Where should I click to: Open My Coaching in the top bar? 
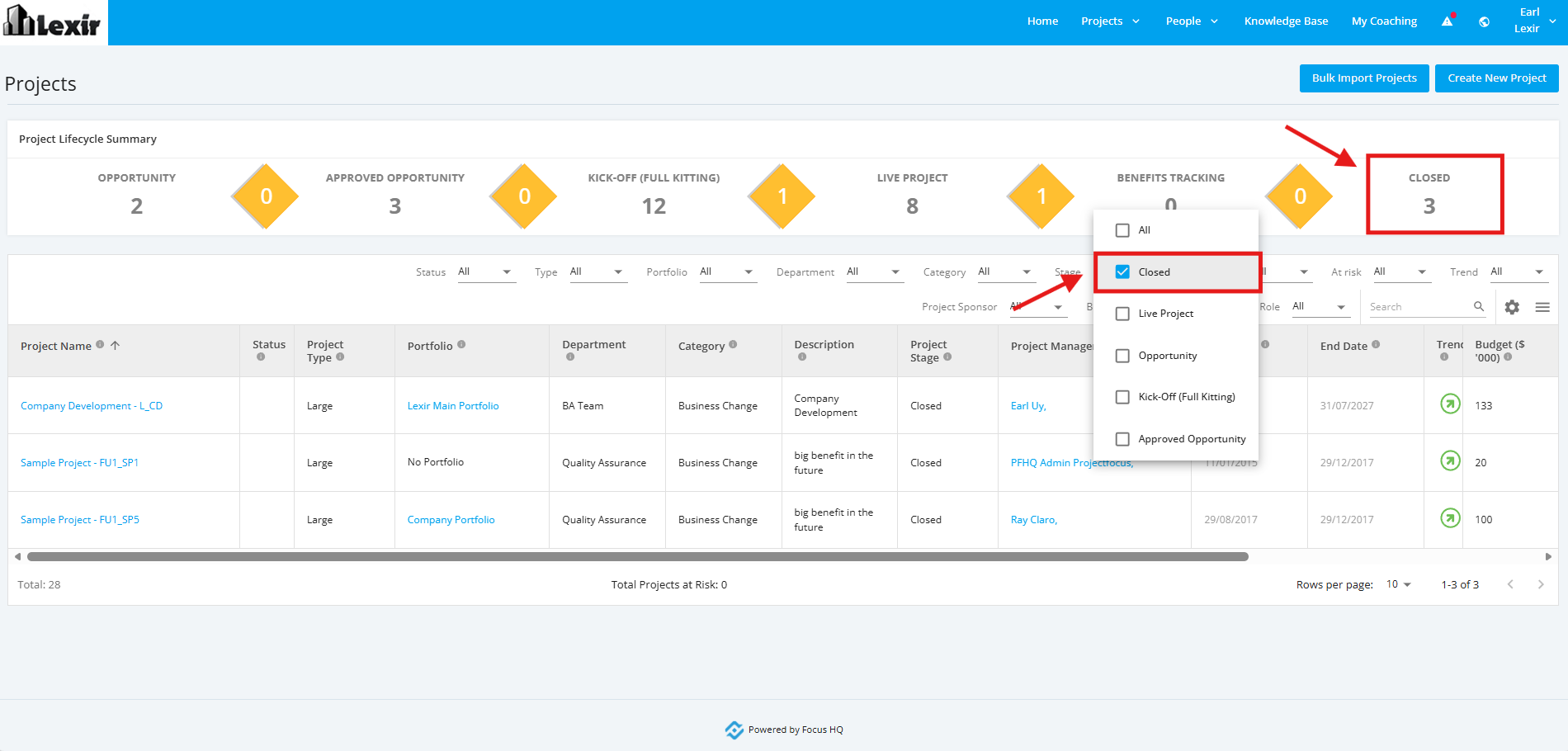point(1384,21)
